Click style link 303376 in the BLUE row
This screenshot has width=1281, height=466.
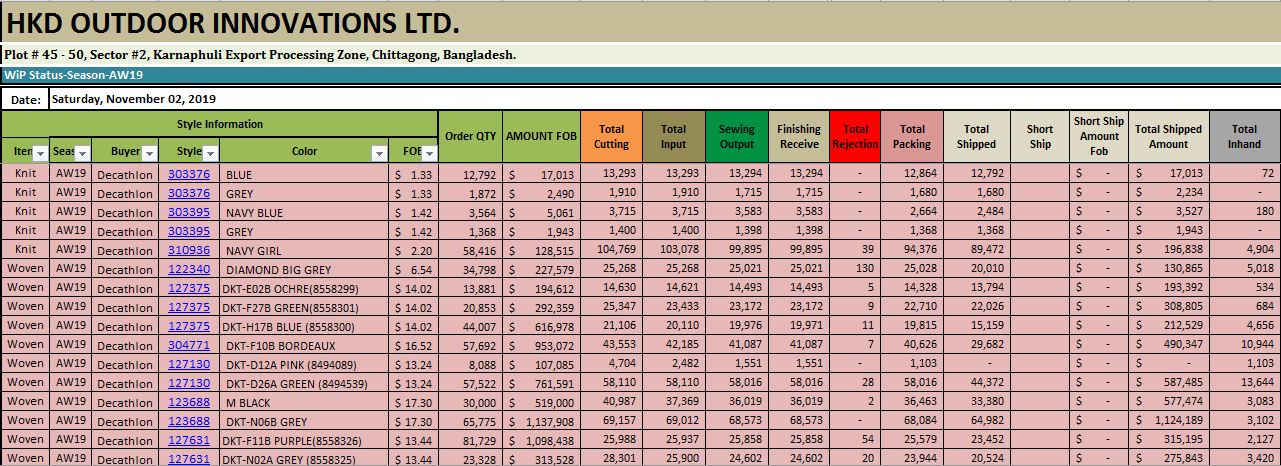[x=189, y=174]
